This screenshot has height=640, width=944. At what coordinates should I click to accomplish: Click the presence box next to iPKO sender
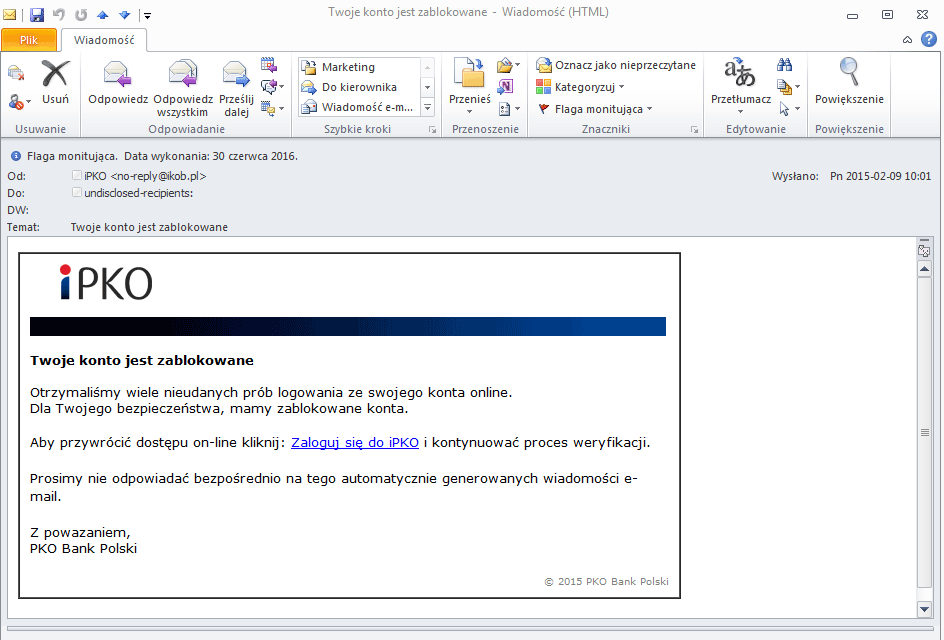pos(76,175)
